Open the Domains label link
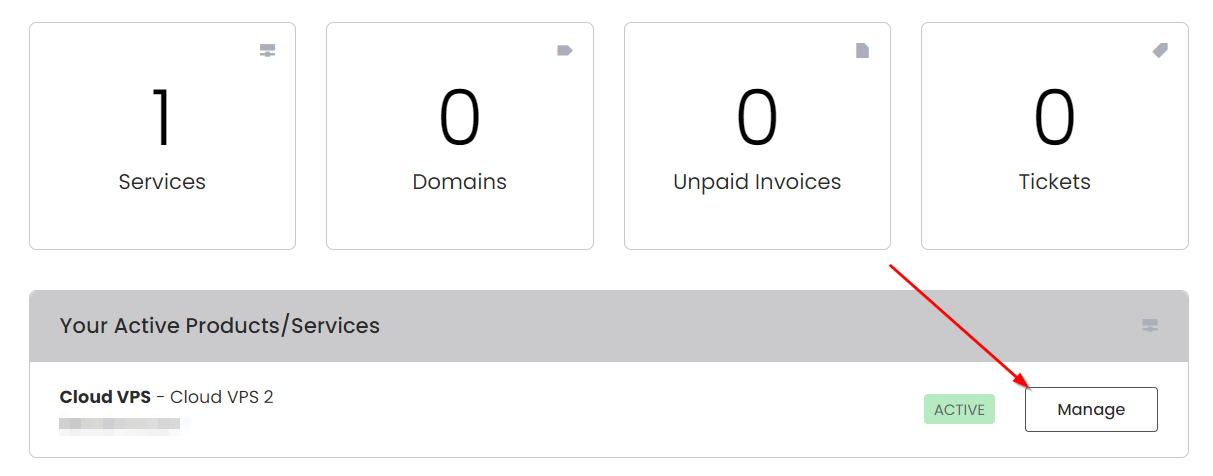1213x476 pixels. pyautogui.click(x=460, y=182)
